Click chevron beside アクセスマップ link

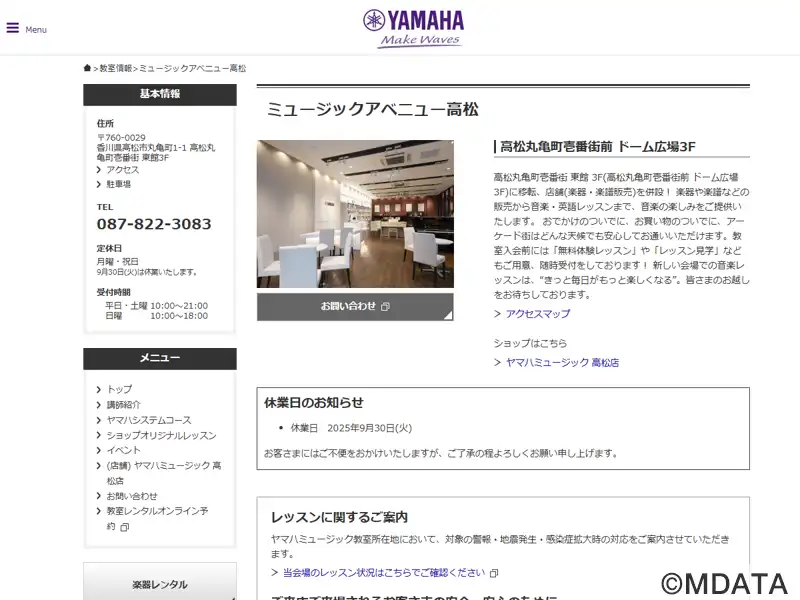pos(497,314)
